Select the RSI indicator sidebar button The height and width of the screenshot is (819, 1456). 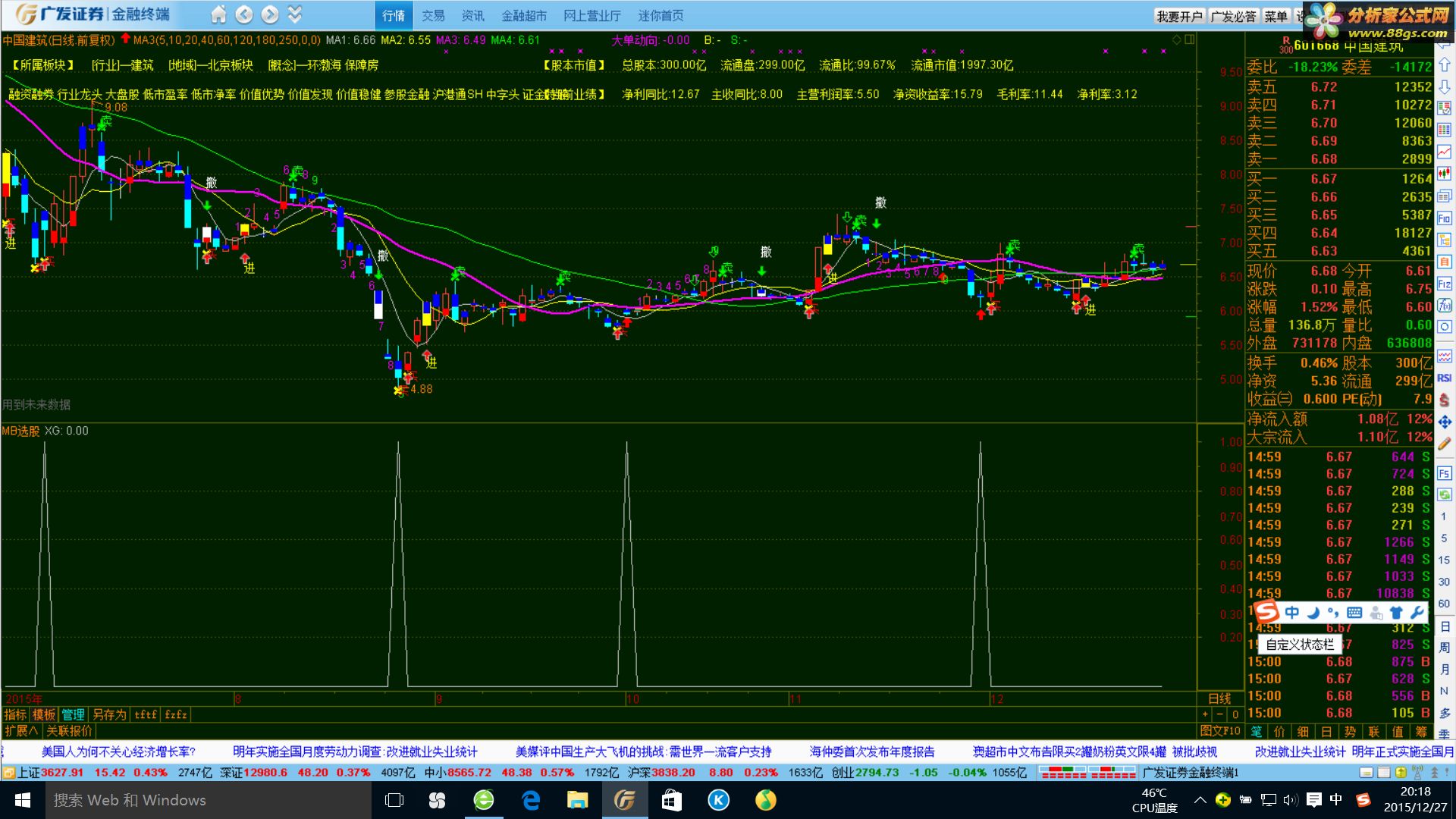coord(1445,378)
